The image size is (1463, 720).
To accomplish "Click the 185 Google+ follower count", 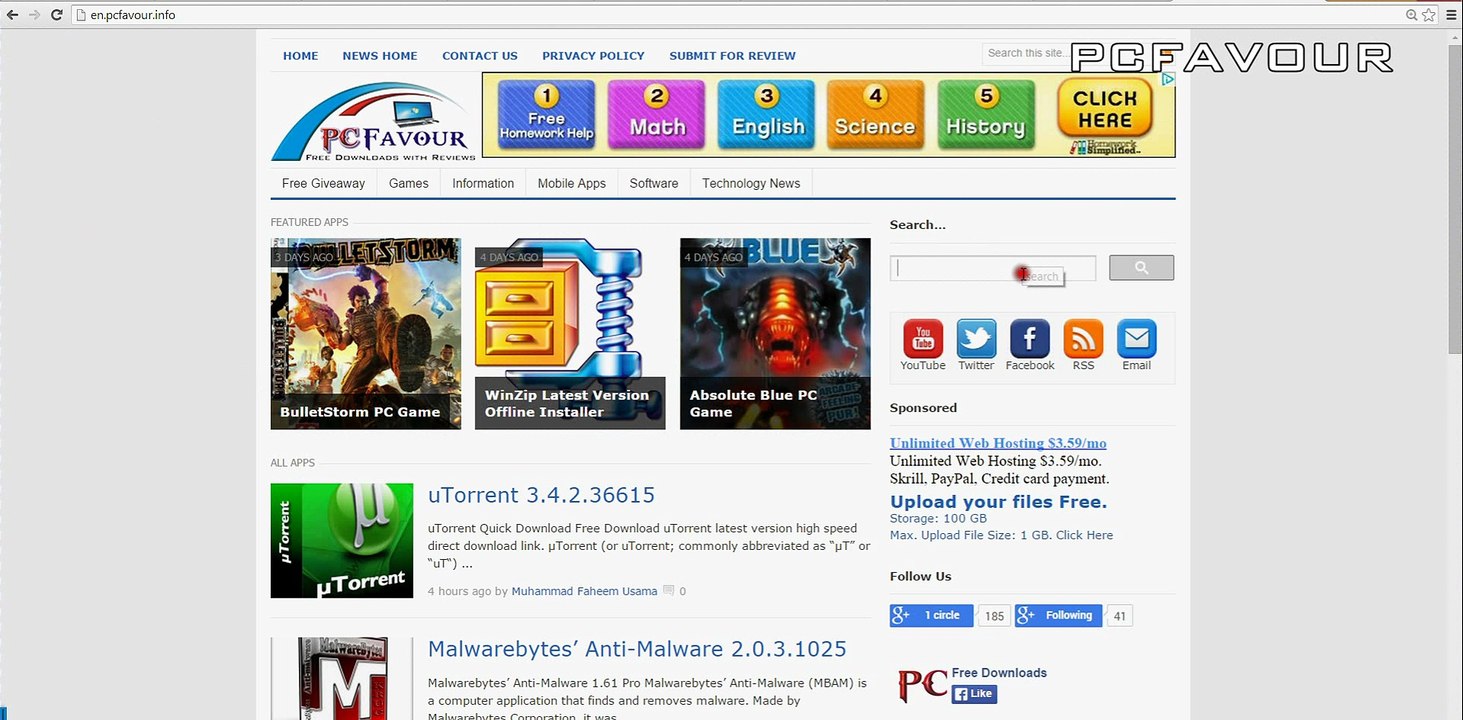I will [994, 616].
